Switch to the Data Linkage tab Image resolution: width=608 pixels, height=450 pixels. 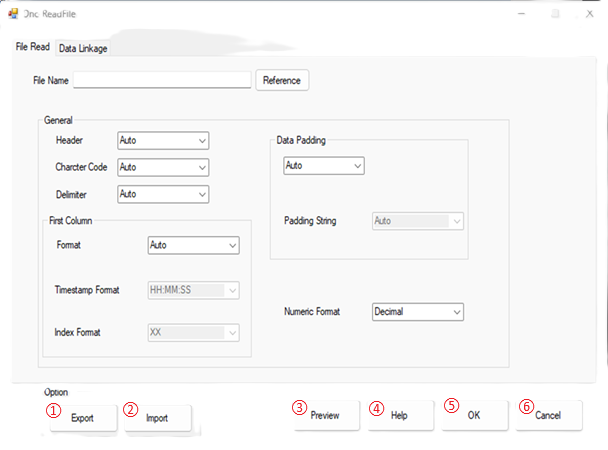(83, 48)
